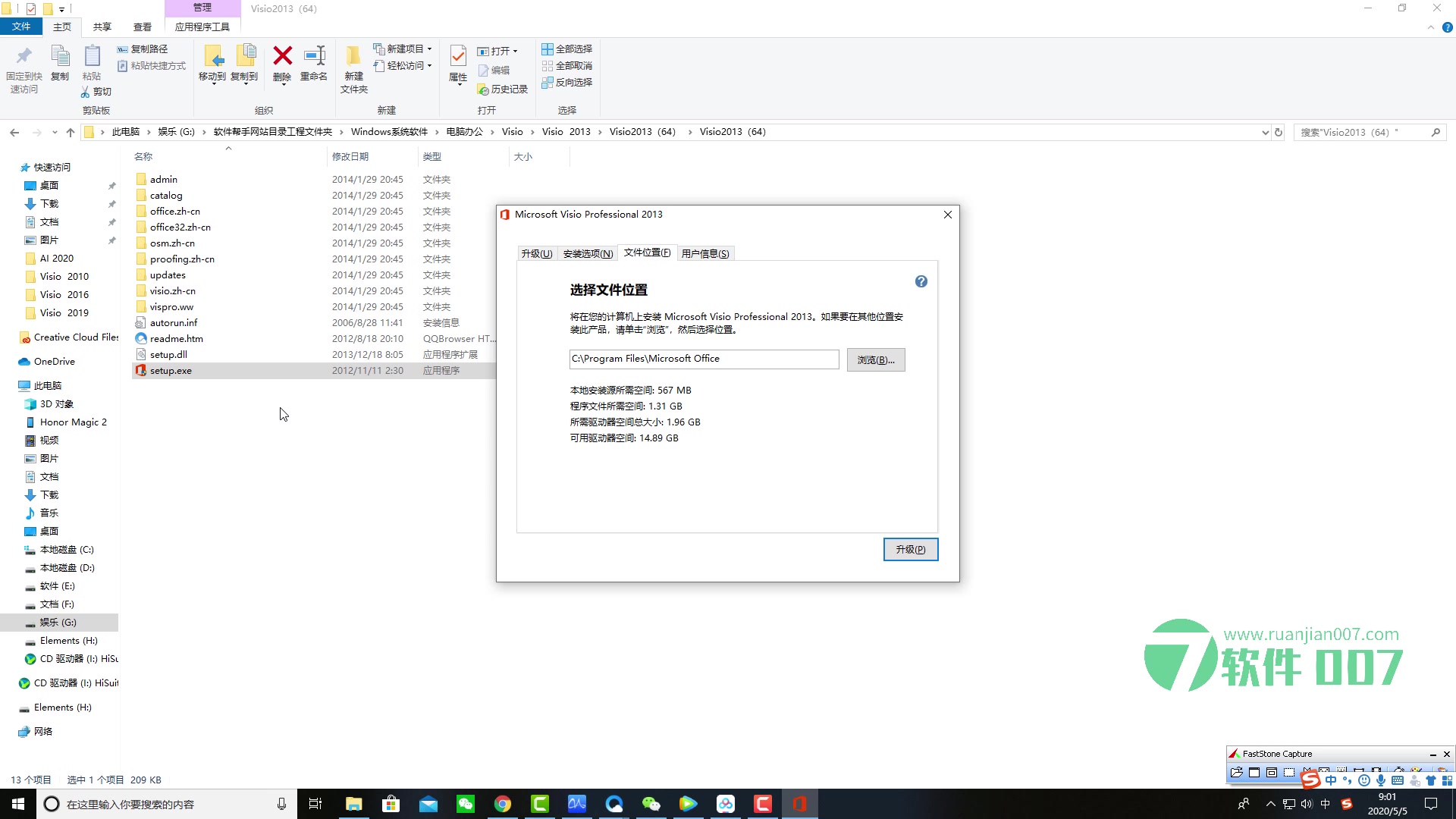The height and width of the screenshot is (819, 1456).
Task: Open the Quick Access Toolbar dropdown
Action: (61, 9)
